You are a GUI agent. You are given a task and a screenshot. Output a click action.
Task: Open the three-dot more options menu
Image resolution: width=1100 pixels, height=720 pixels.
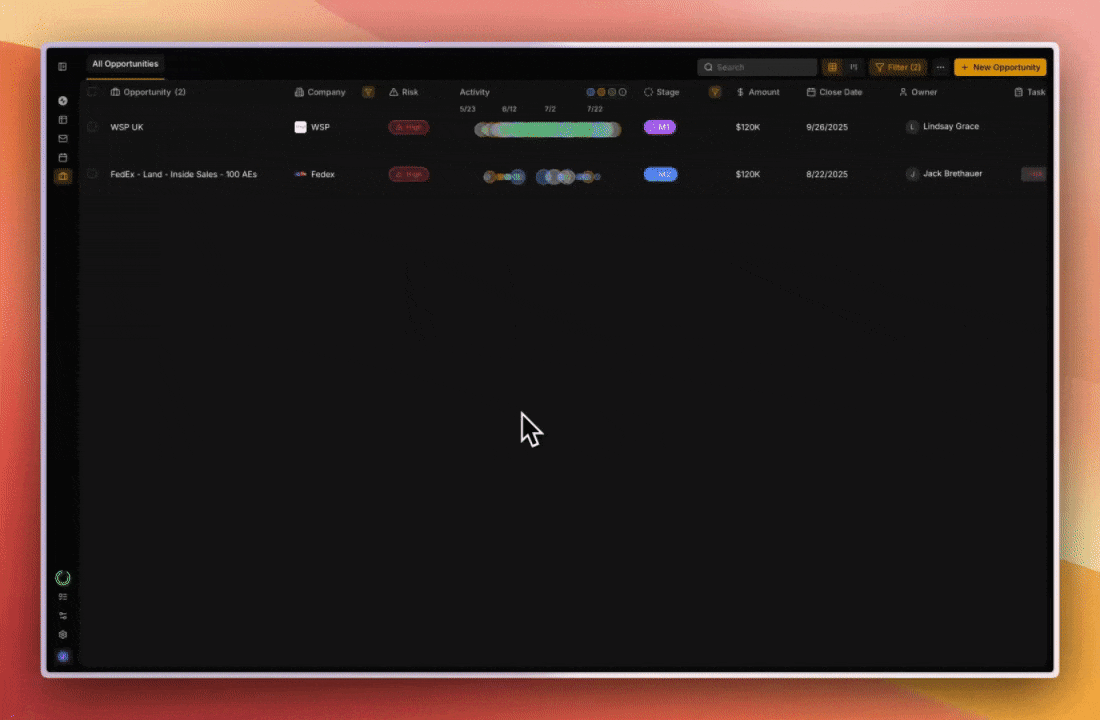click(940, 67)
